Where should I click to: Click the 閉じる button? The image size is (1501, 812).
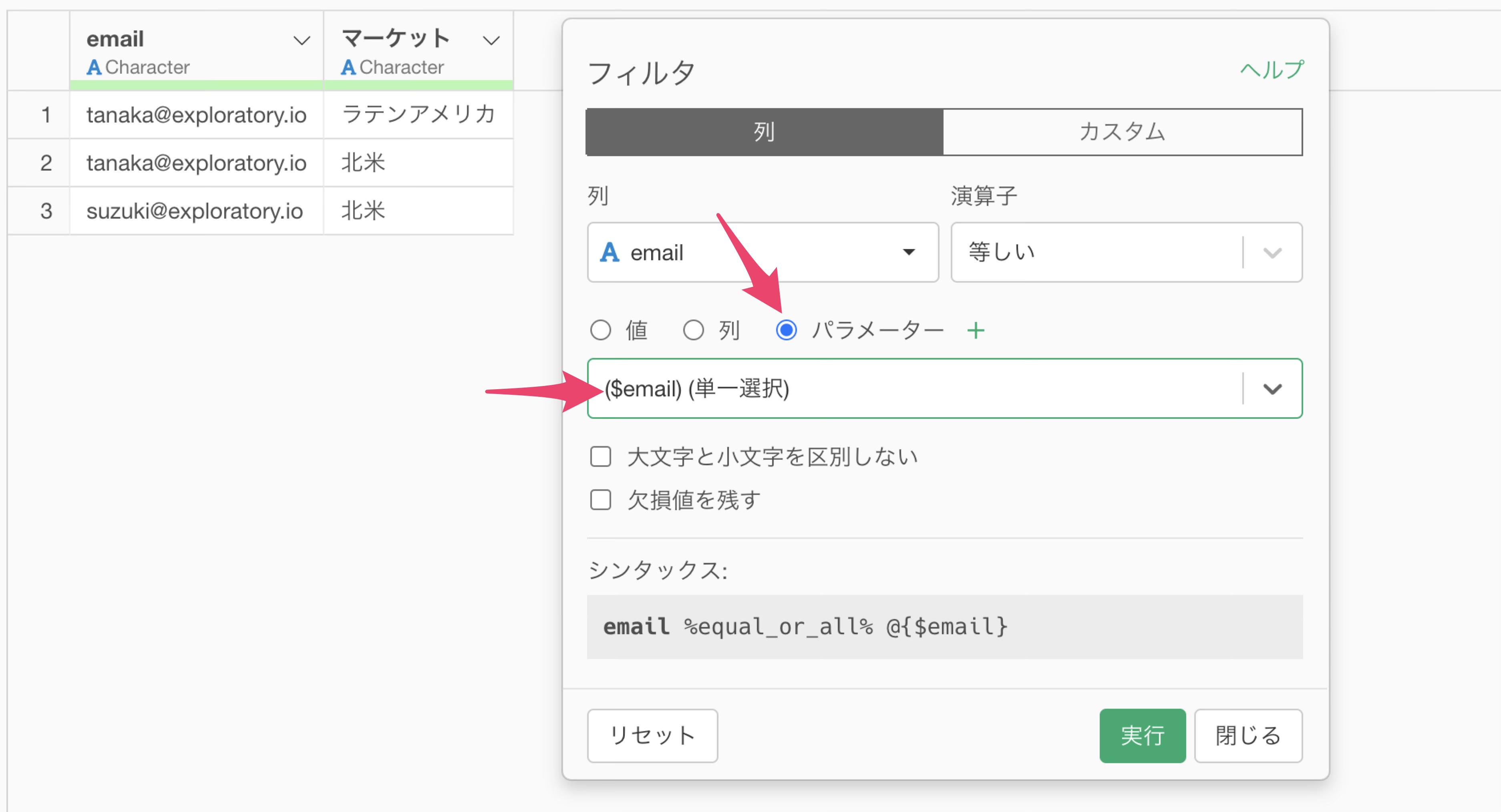[x=1247, y=736]
